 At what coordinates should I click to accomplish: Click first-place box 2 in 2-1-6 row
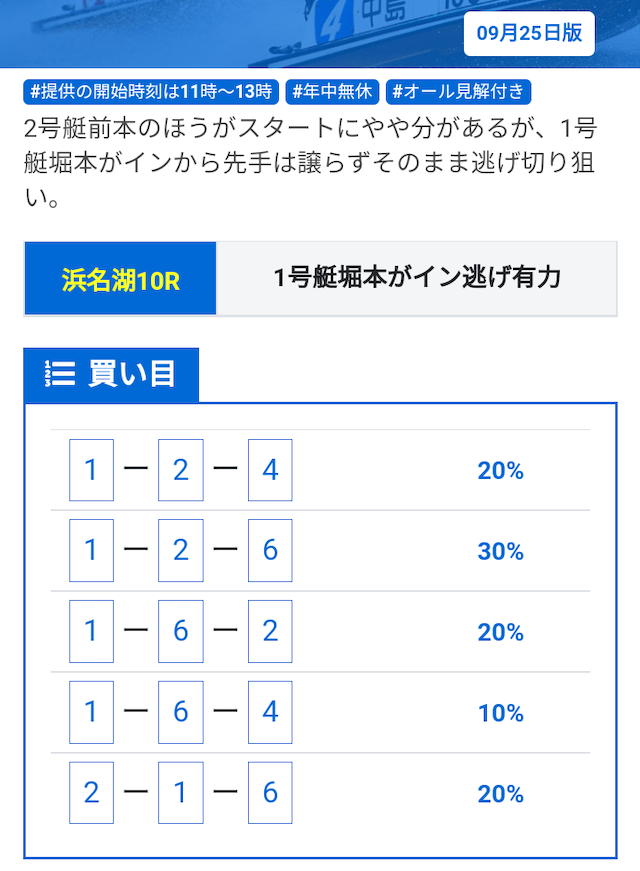(x=91, y=794)
